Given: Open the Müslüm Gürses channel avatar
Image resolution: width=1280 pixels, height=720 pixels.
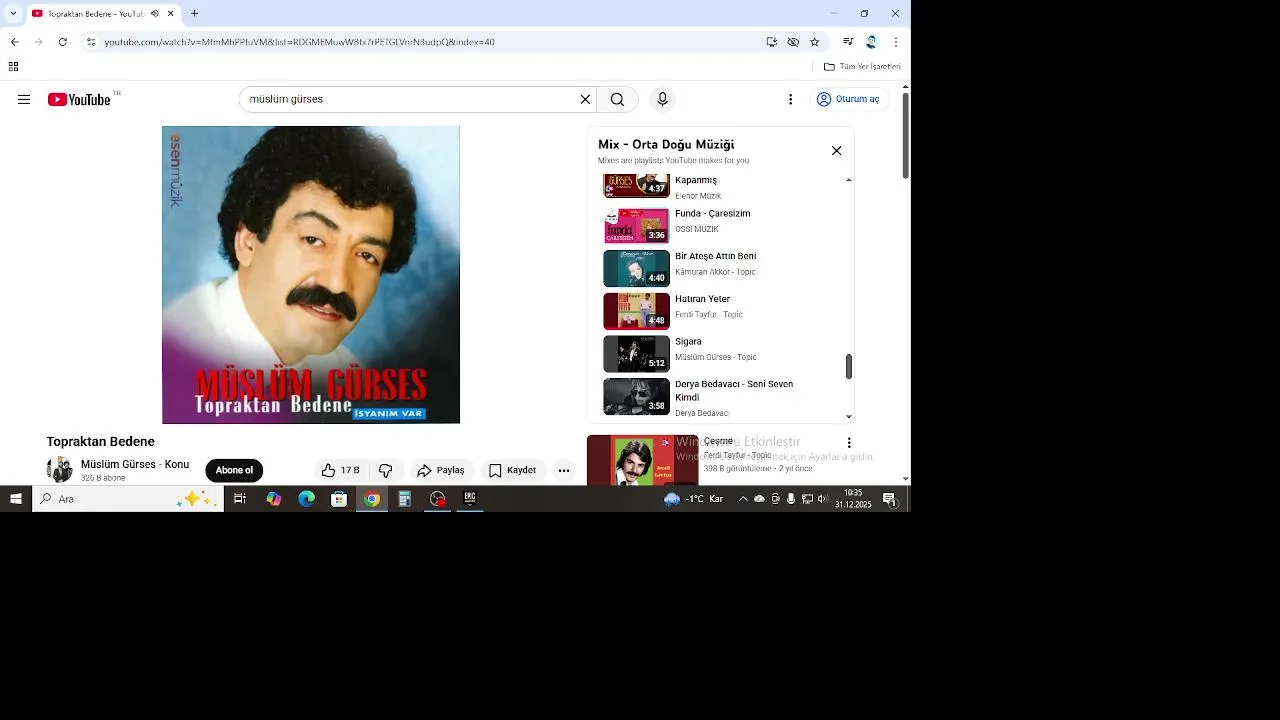Looking at the screenshot, I should [60, 470].
